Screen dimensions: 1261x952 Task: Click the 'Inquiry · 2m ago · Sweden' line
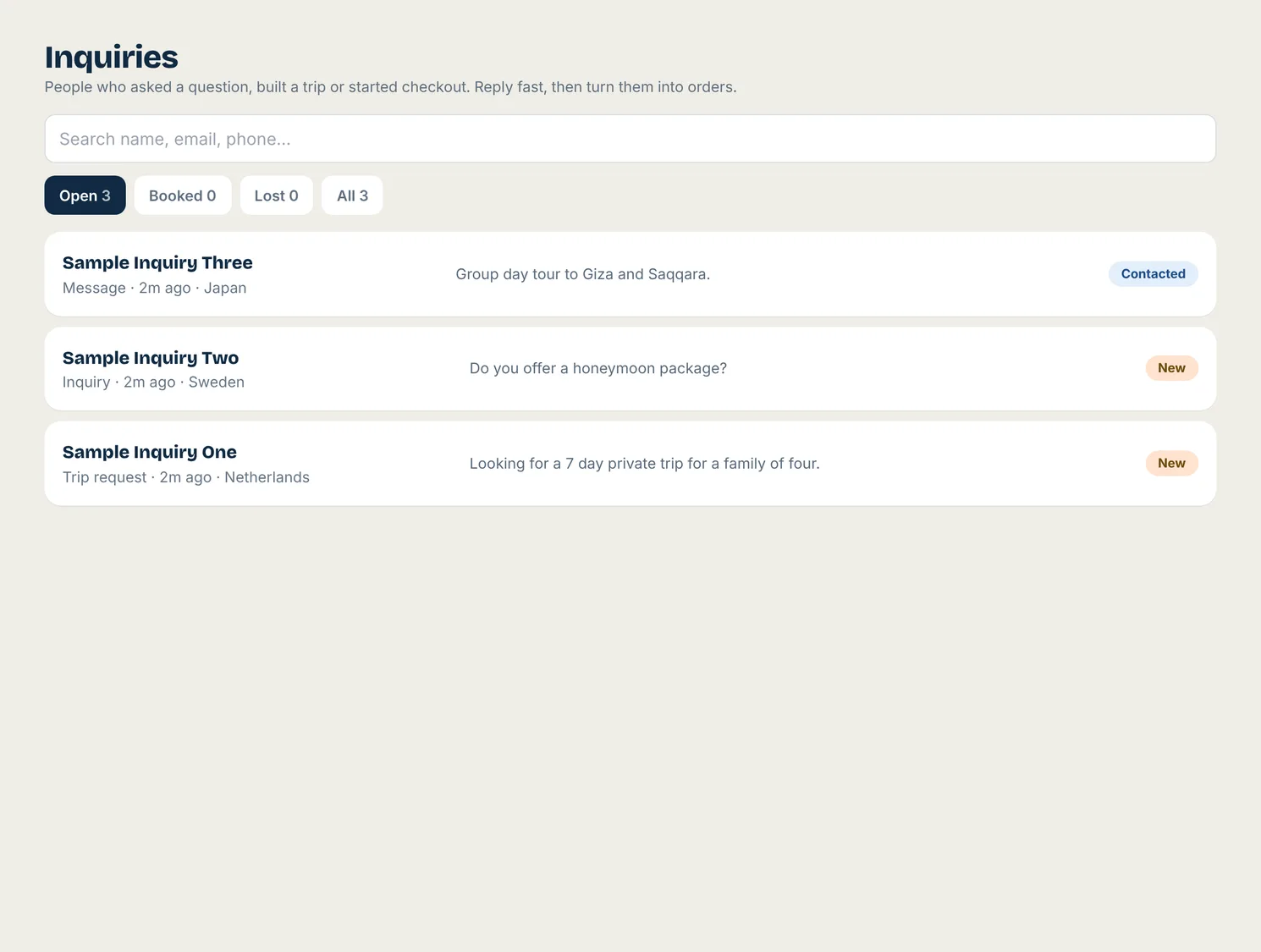pyautogui.click(x=153, y=382)
